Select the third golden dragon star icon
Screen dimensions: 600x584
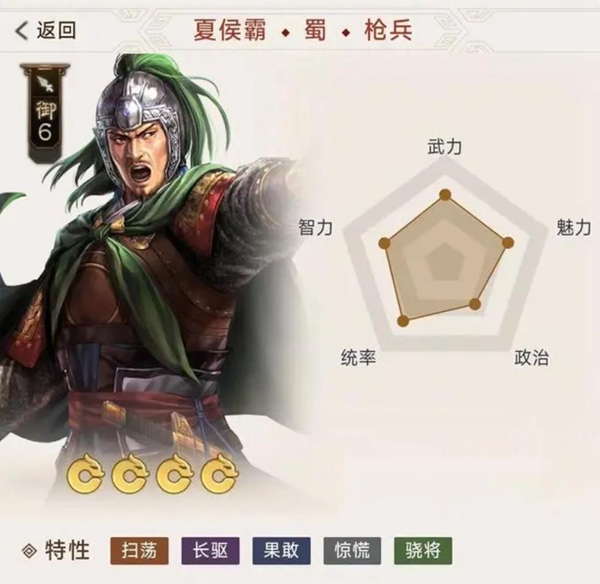pyautogui.click(x=175, y=473)
